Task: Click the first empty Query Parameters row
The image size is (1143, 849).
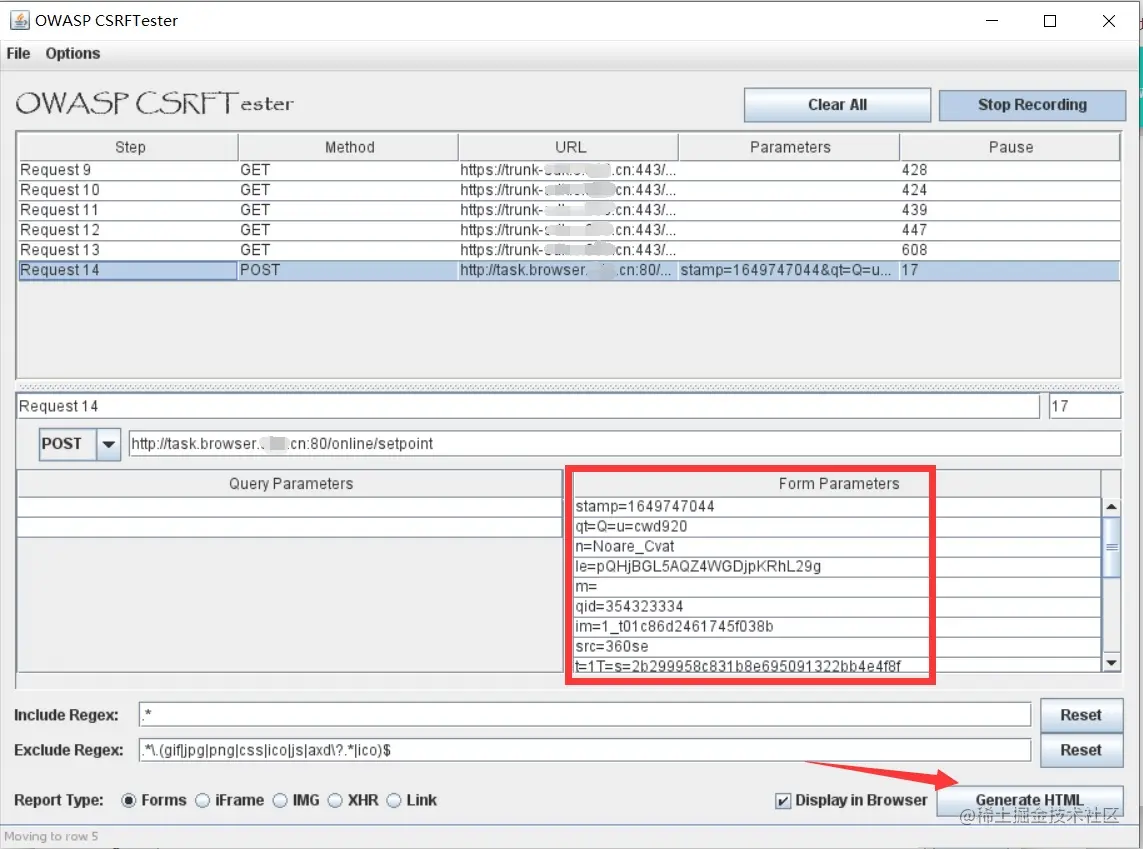Action: click(x=289, y=507)
